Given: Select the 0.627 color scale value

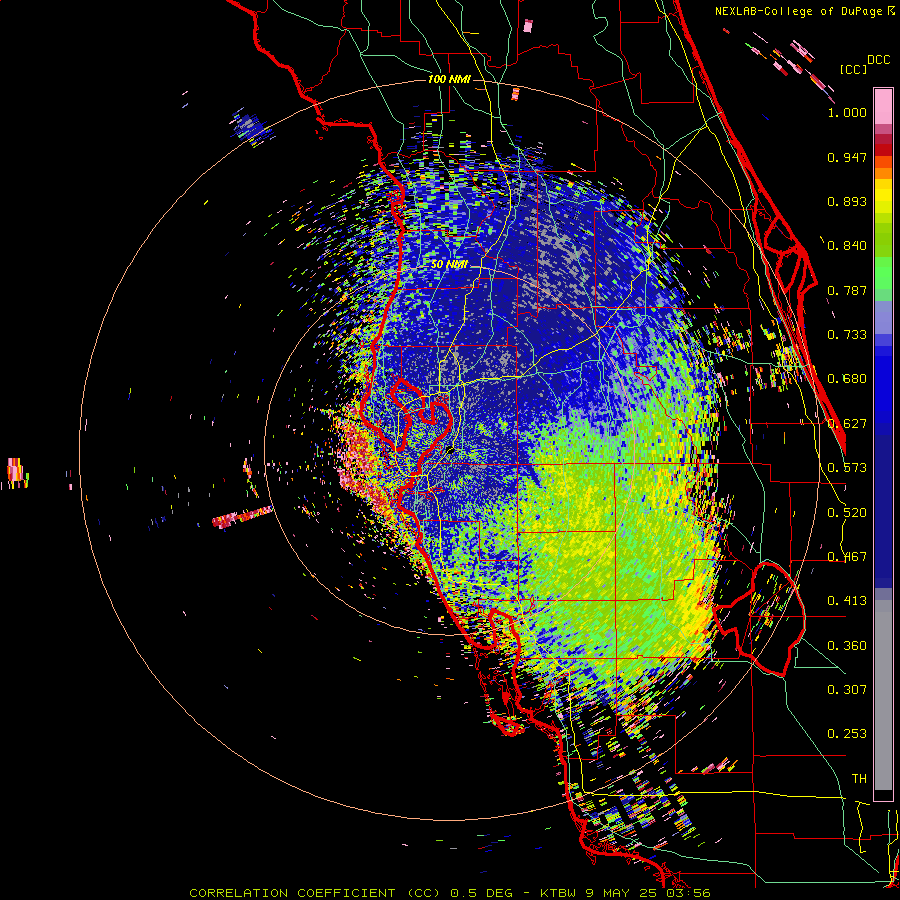Looking at the screenshot, I should coord(847,424).
